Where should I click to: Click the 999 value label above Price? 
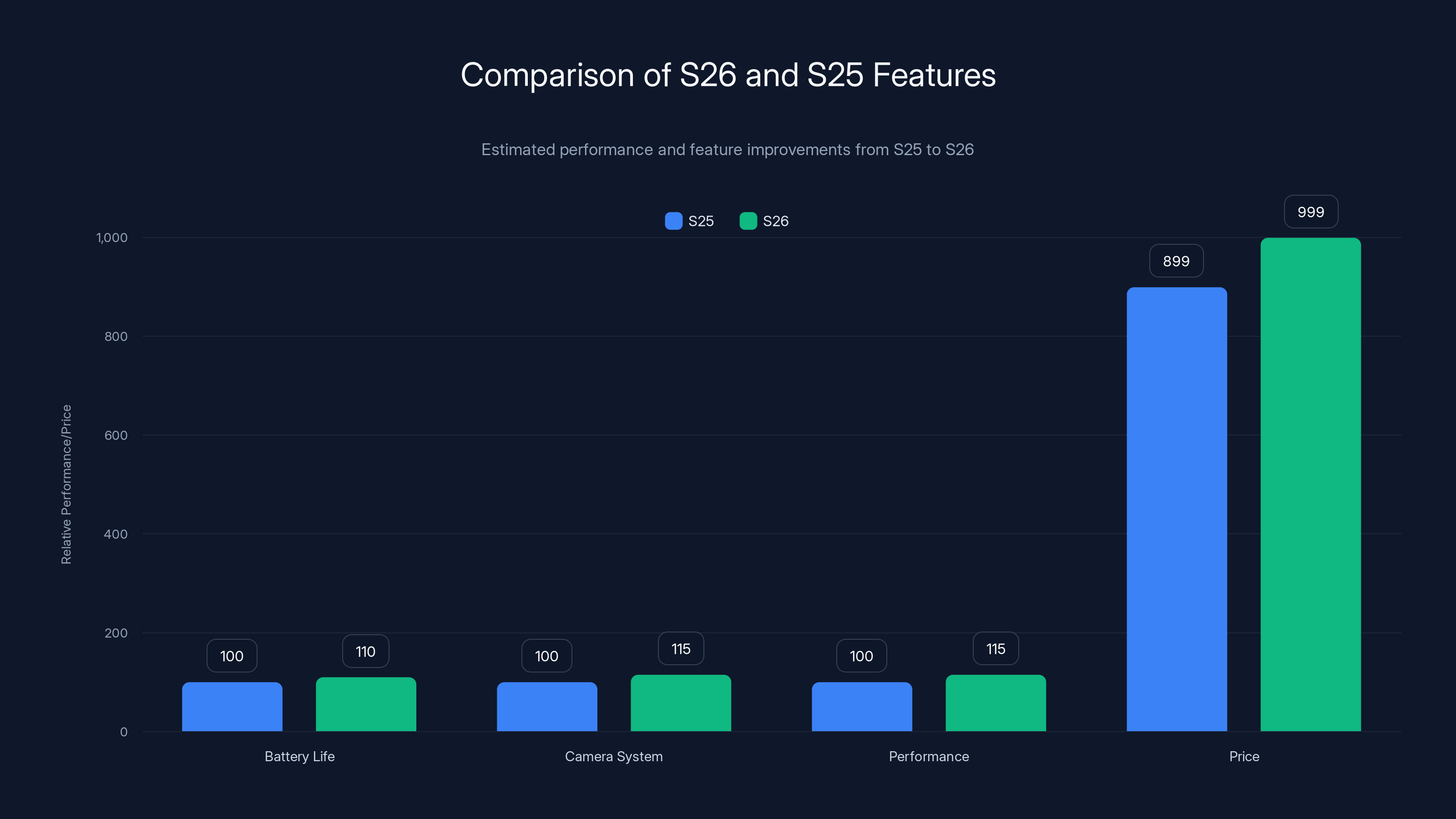[x=1311, y=212]
